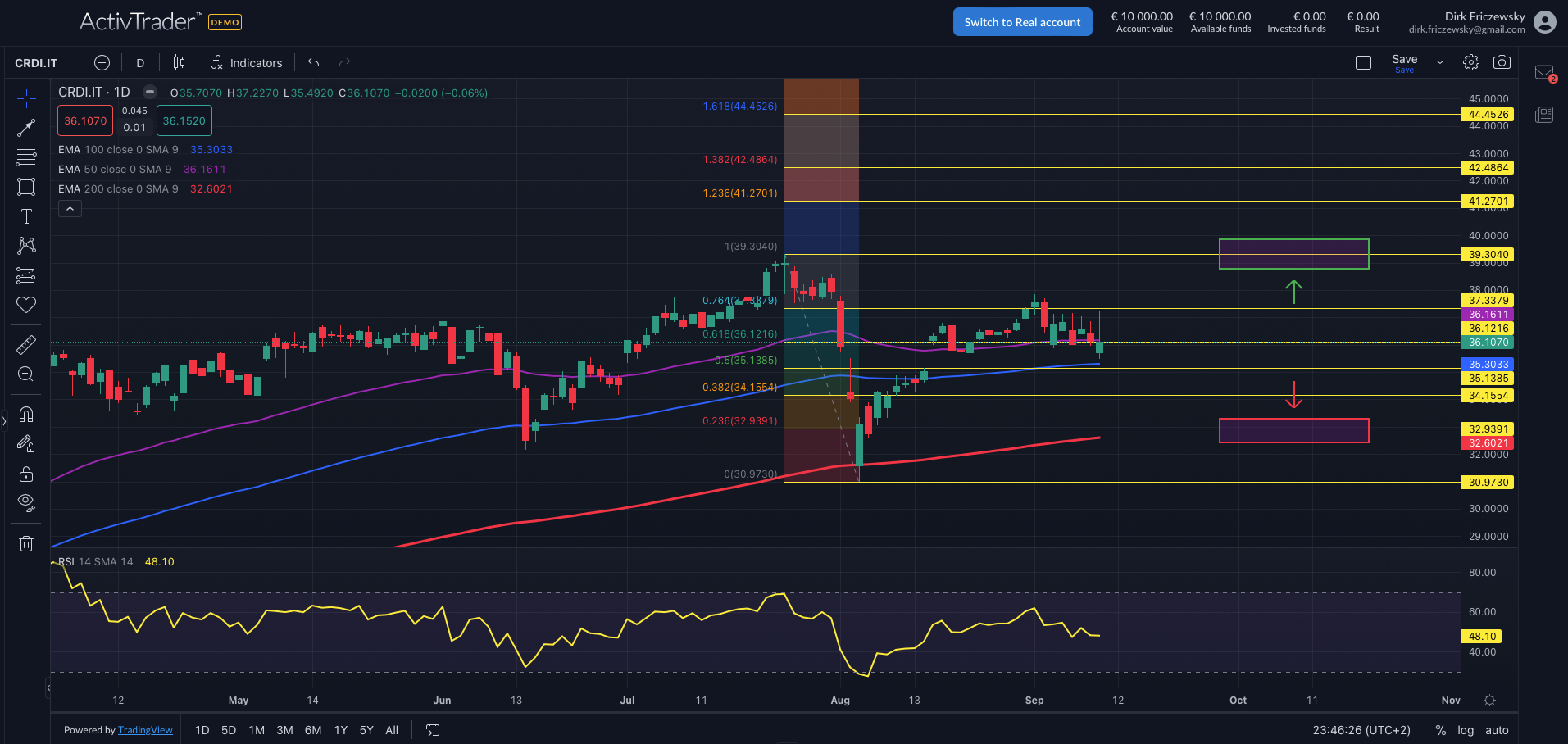
Task: Click Switch to Real account button
Action: point(1022,22)
